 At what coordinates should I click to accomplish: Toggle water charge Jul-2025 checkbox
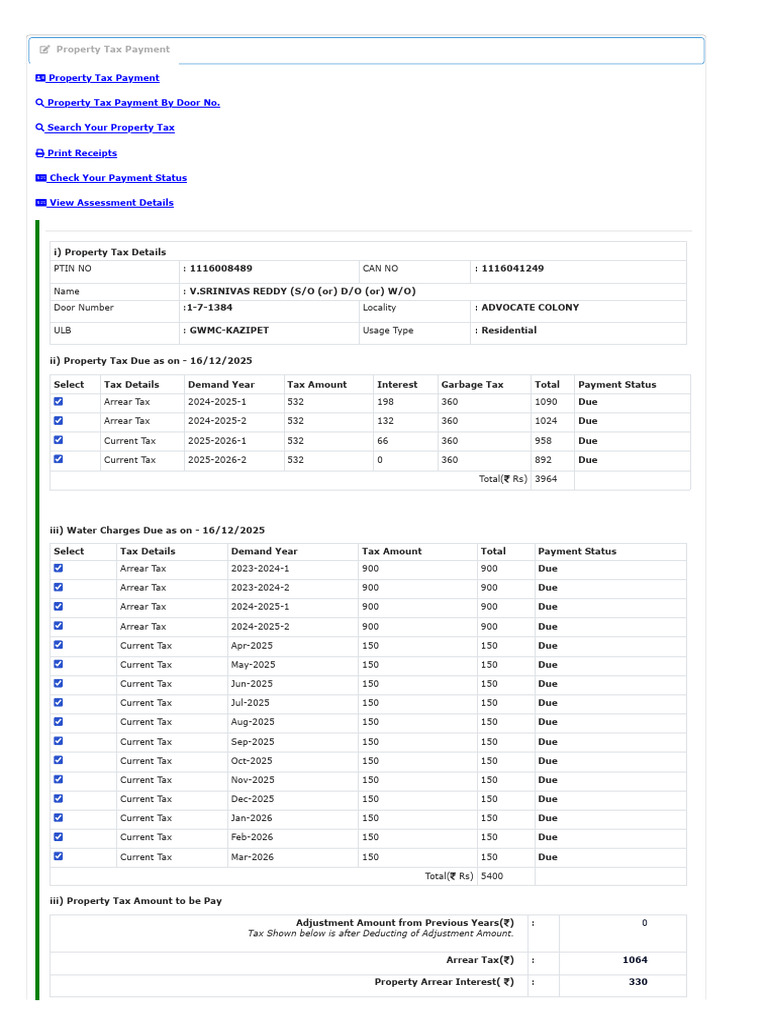coord(58,703)
